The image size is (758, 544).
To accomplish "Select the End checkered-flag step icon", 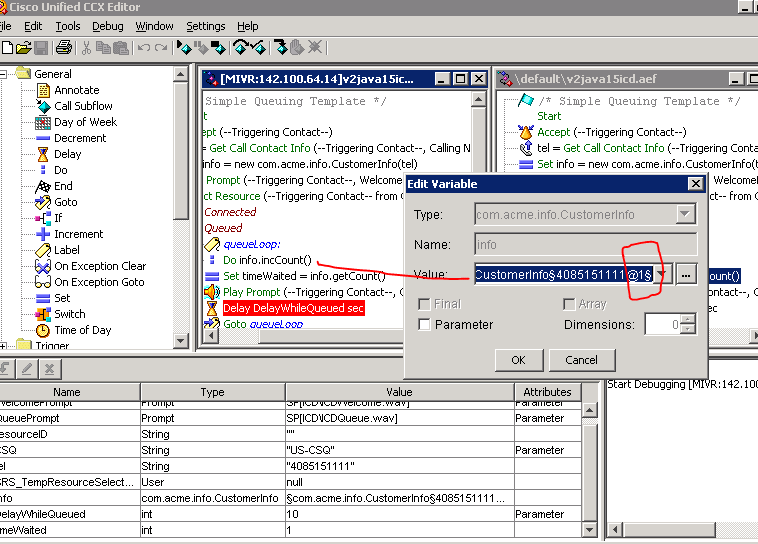I will pyautogui.click(x=43, y=186).
